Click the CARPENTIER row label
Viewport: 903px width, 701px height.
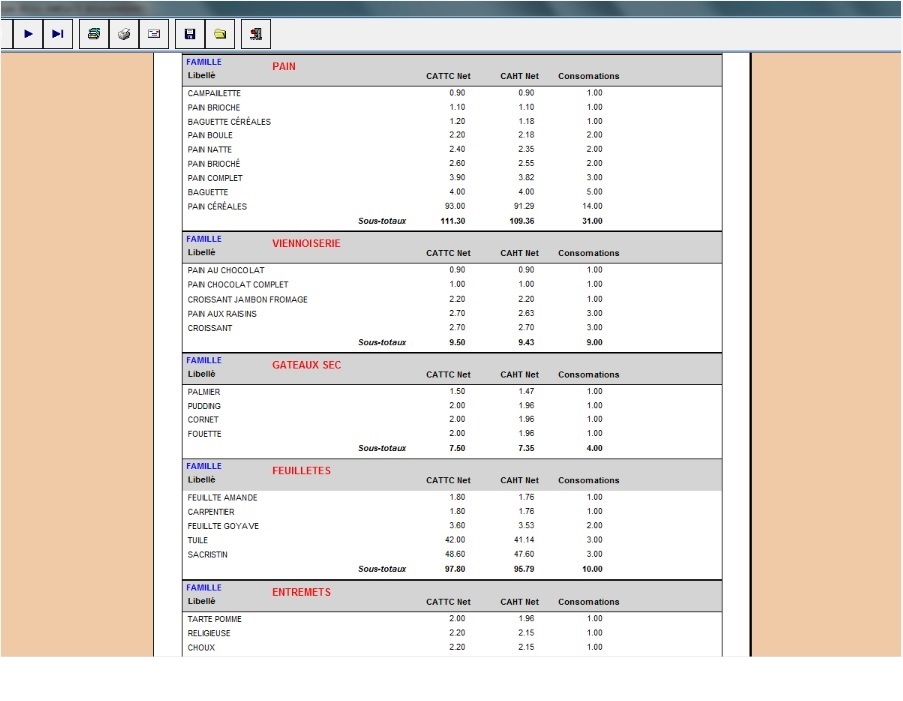(211, 512)
